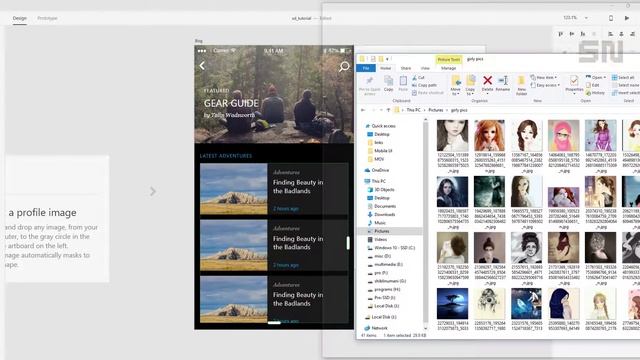Click Pictures in the address breadcrumb
This screenshot has width=640, height=360.
coord(436,110)
